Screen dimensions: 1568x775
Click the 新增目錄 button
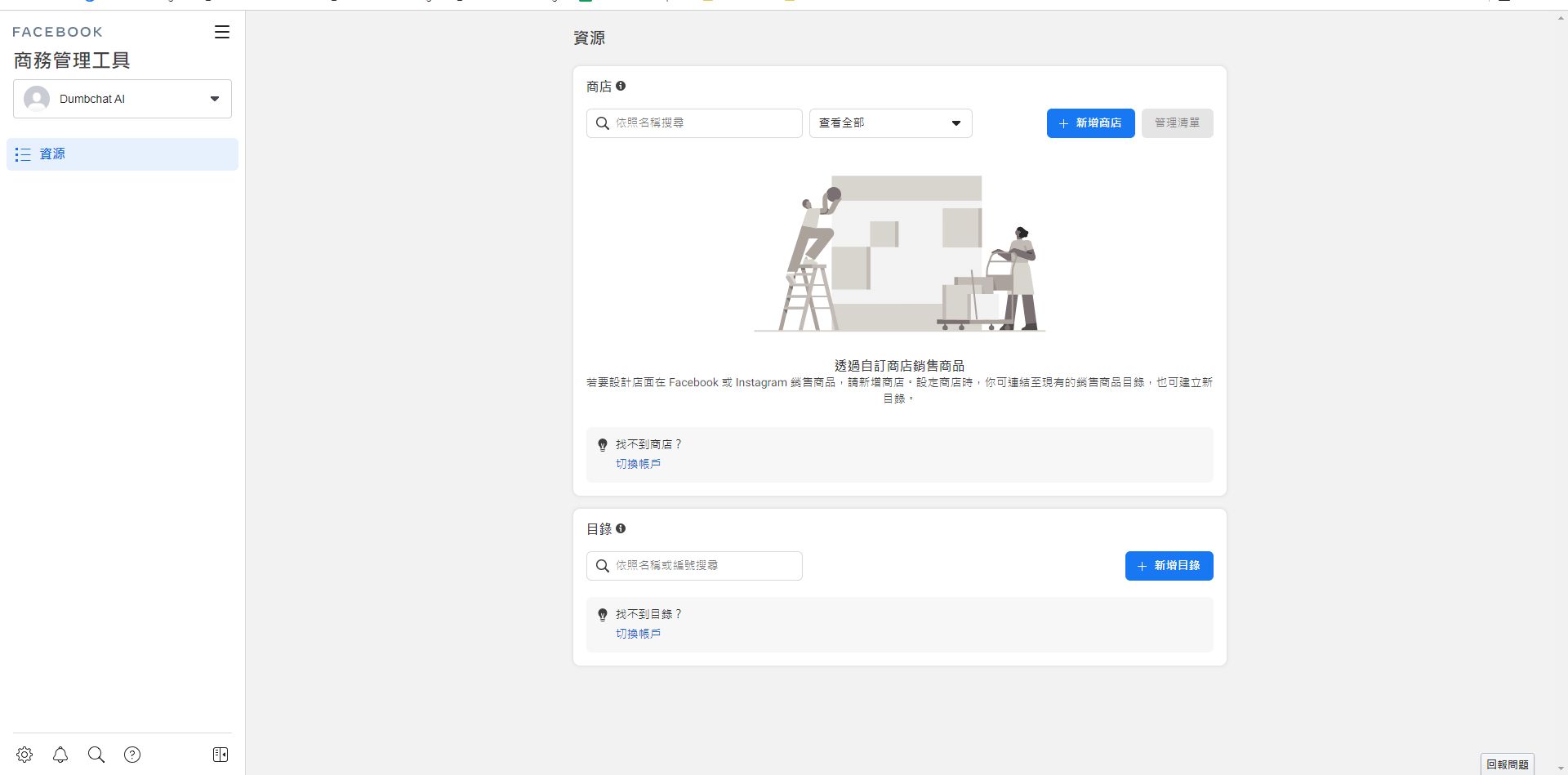pyautogui.click(x=1169, y=566)
